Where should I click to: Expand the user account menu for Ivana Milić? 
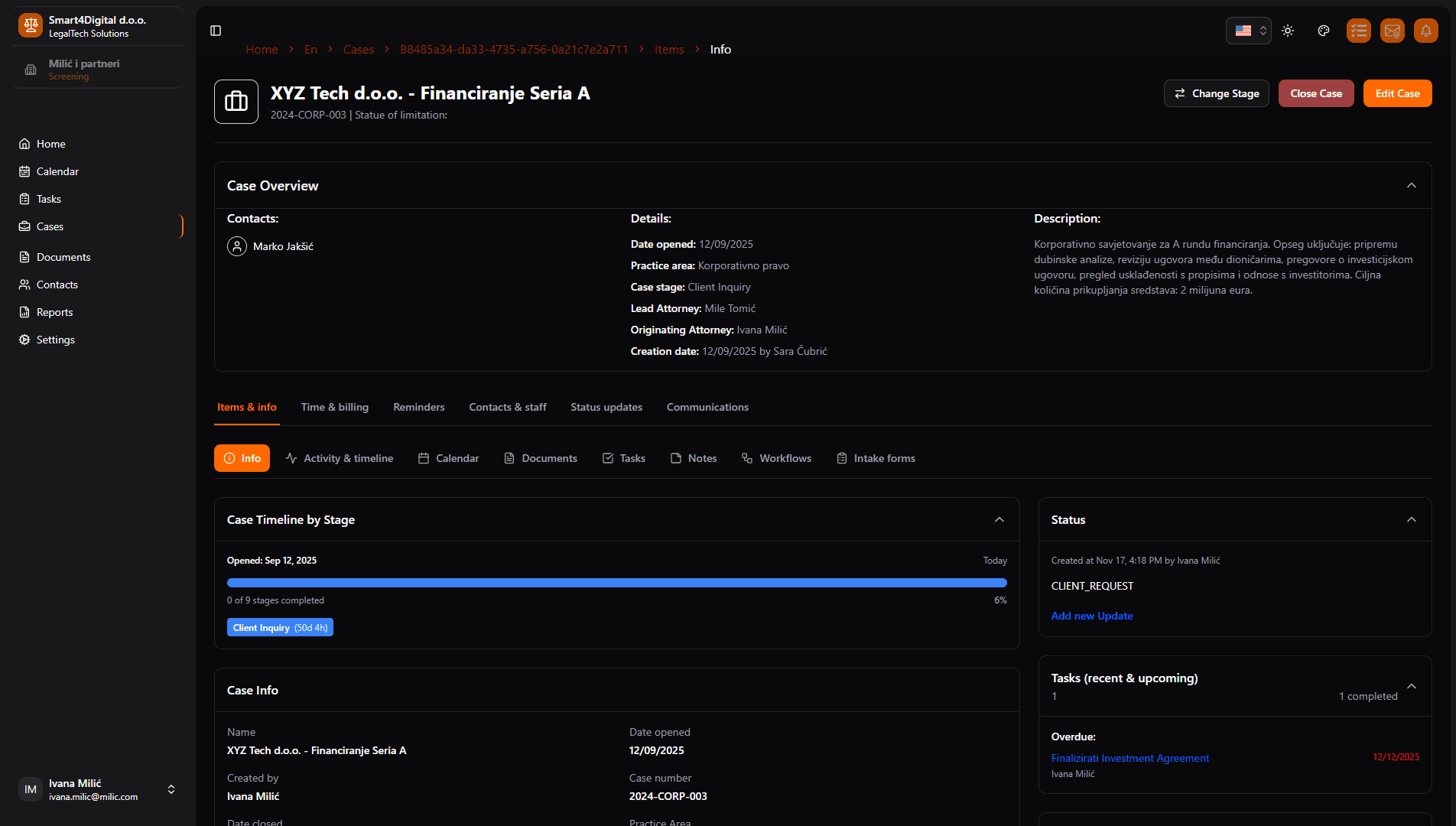point(171,789)
